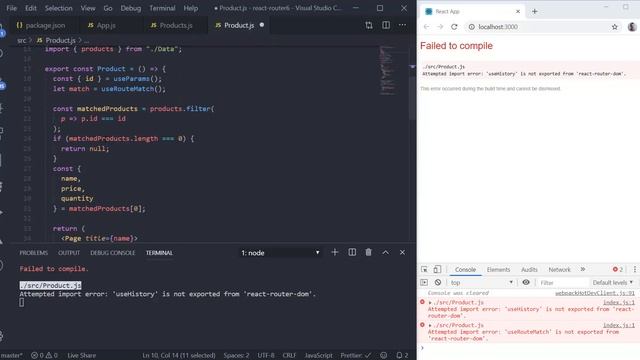
Task: Open the Terminal menu
Action: [x=162, y=8]
